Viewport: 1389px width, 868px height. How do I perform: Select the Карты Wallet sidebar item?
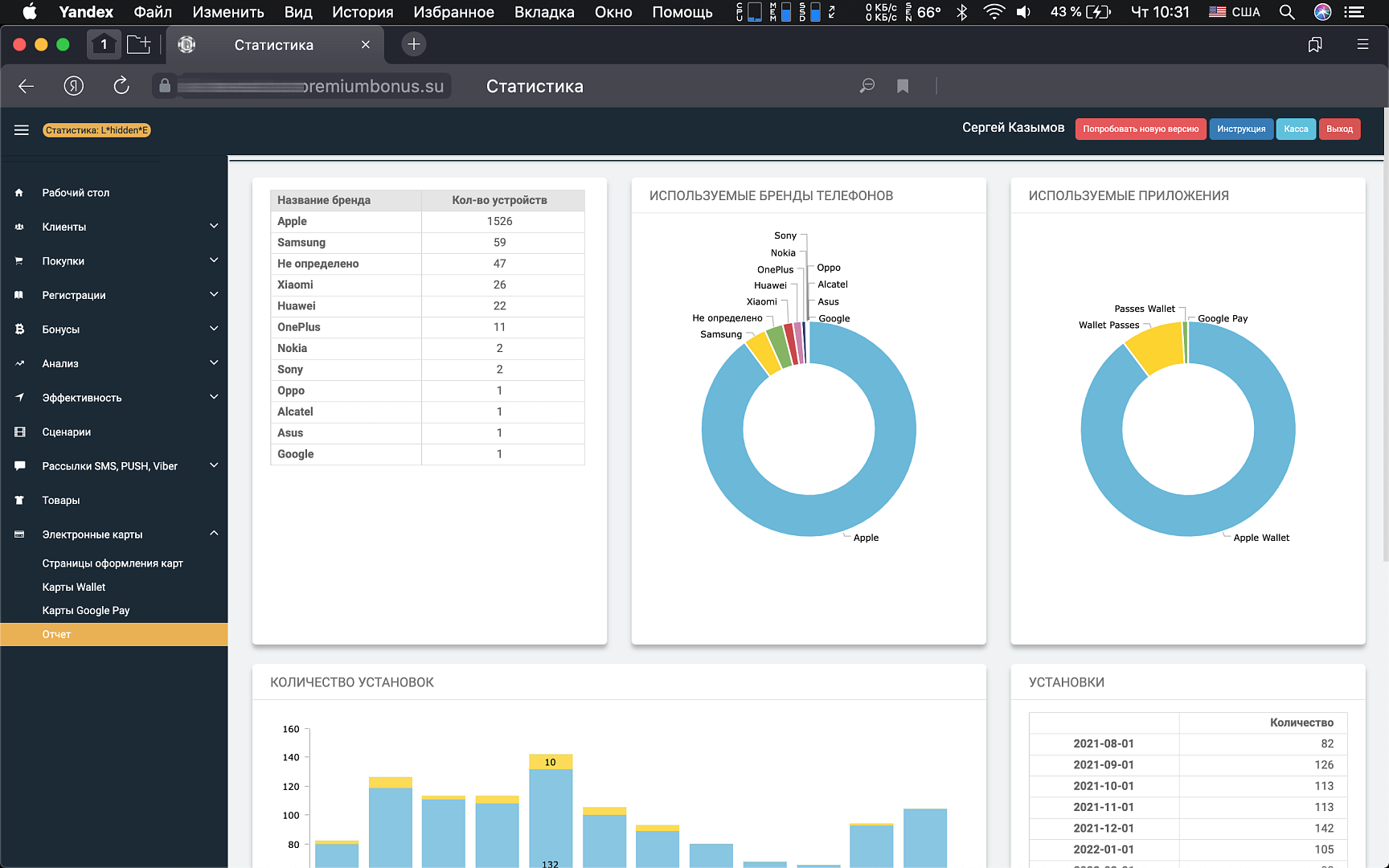tap(74, 588)
